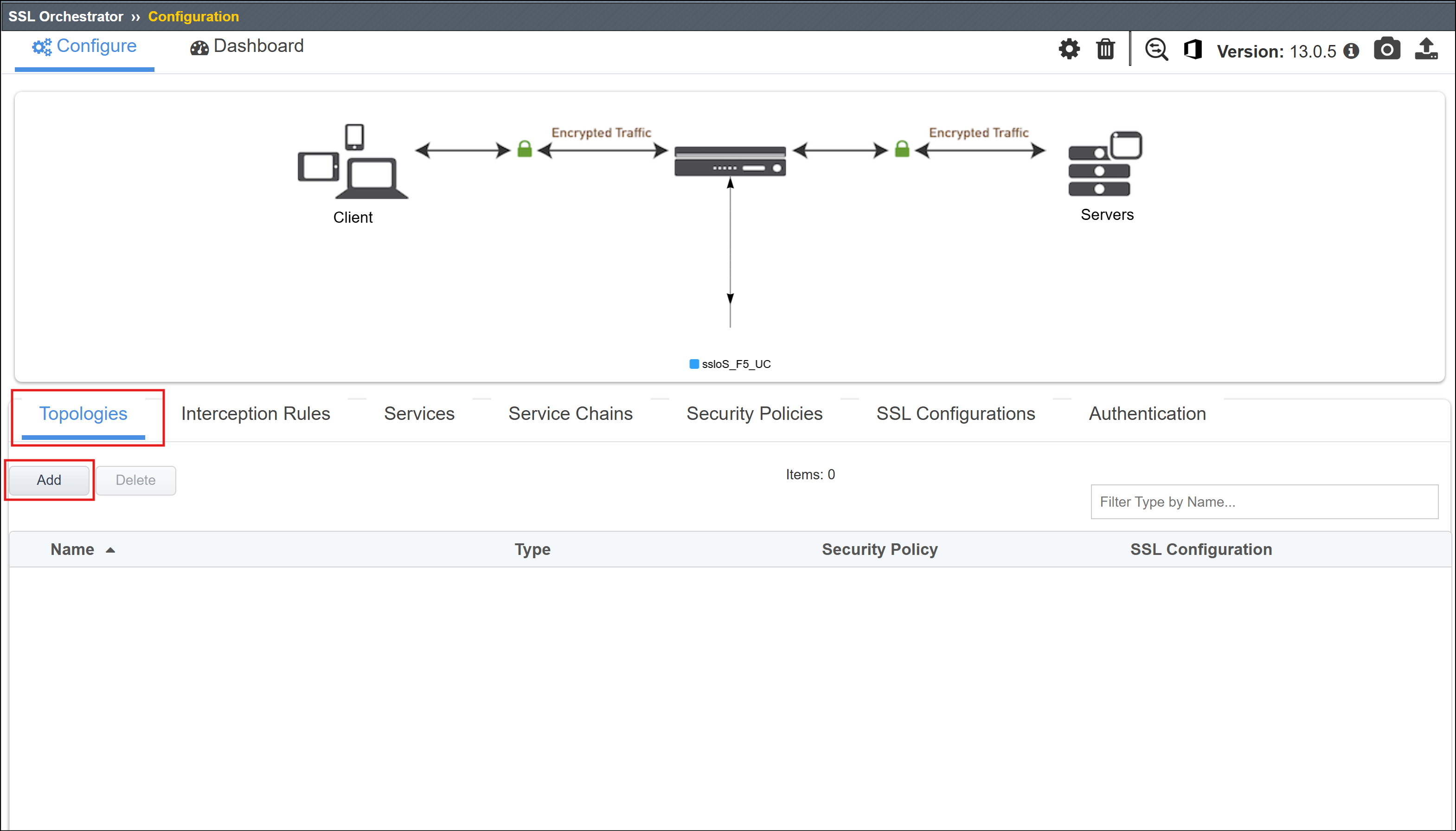This screenshot has height=831, width=1456.
Task: Click the ssloS_F5_UC legend label
Action: [736, 364]
